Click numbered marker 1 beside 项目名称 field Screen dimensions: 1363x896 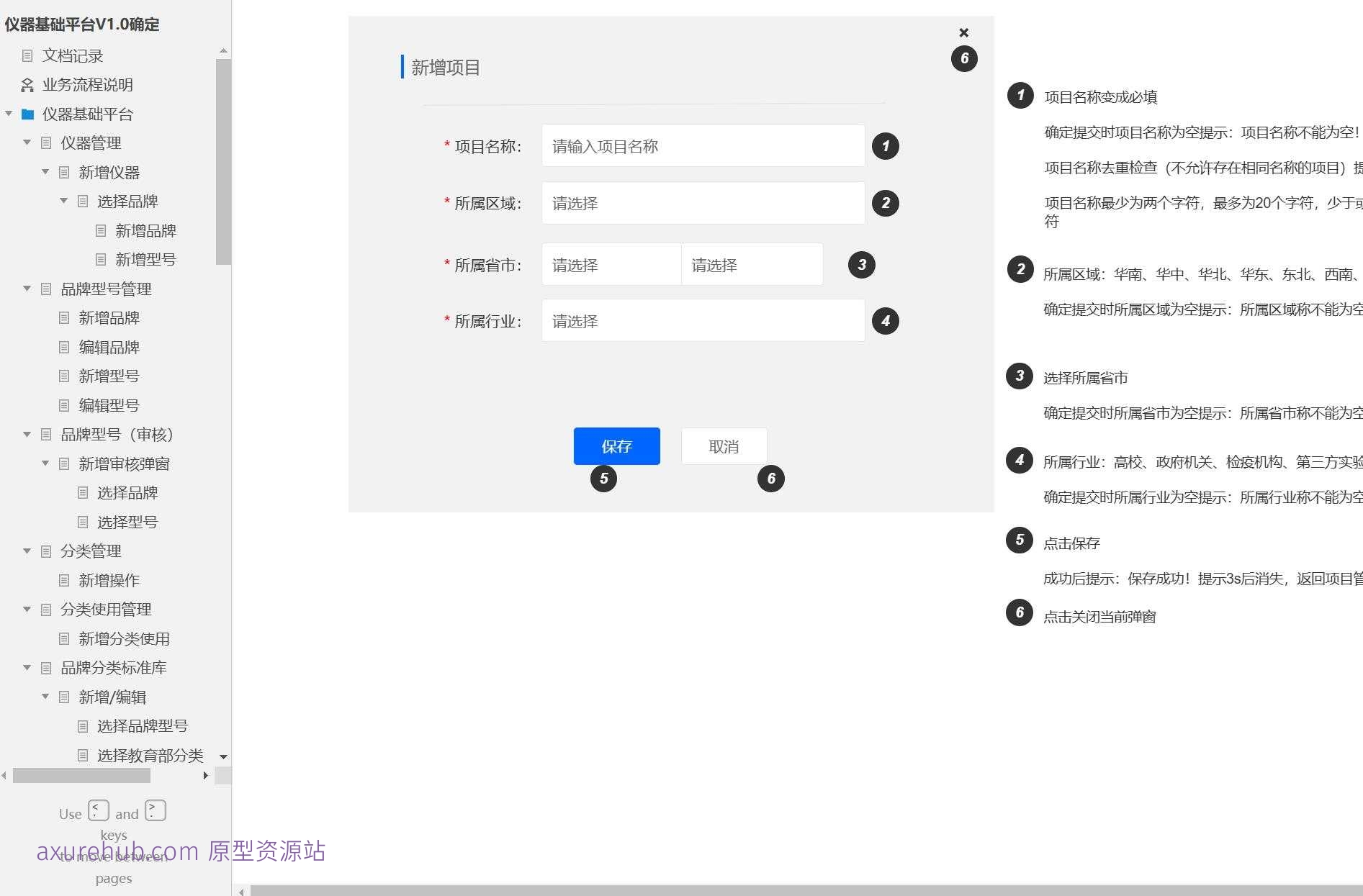[885, 146]
